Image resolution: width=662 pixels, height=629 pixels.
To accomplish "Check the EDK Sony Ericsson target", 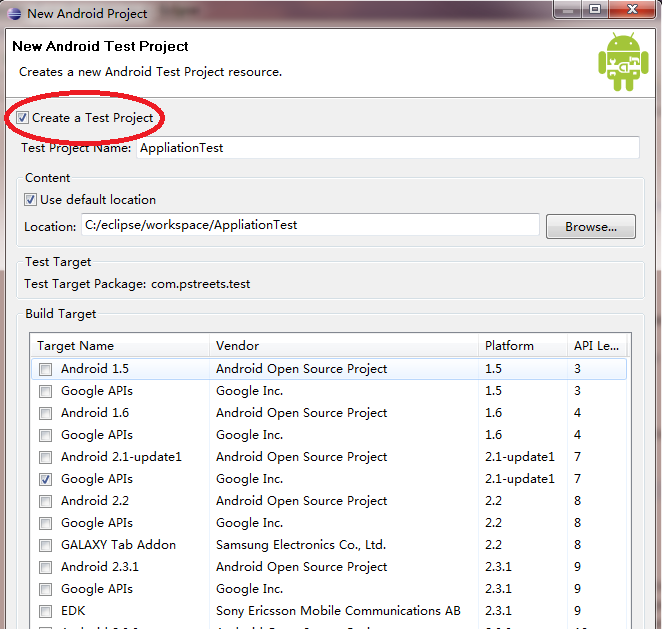I will [45, 611].
